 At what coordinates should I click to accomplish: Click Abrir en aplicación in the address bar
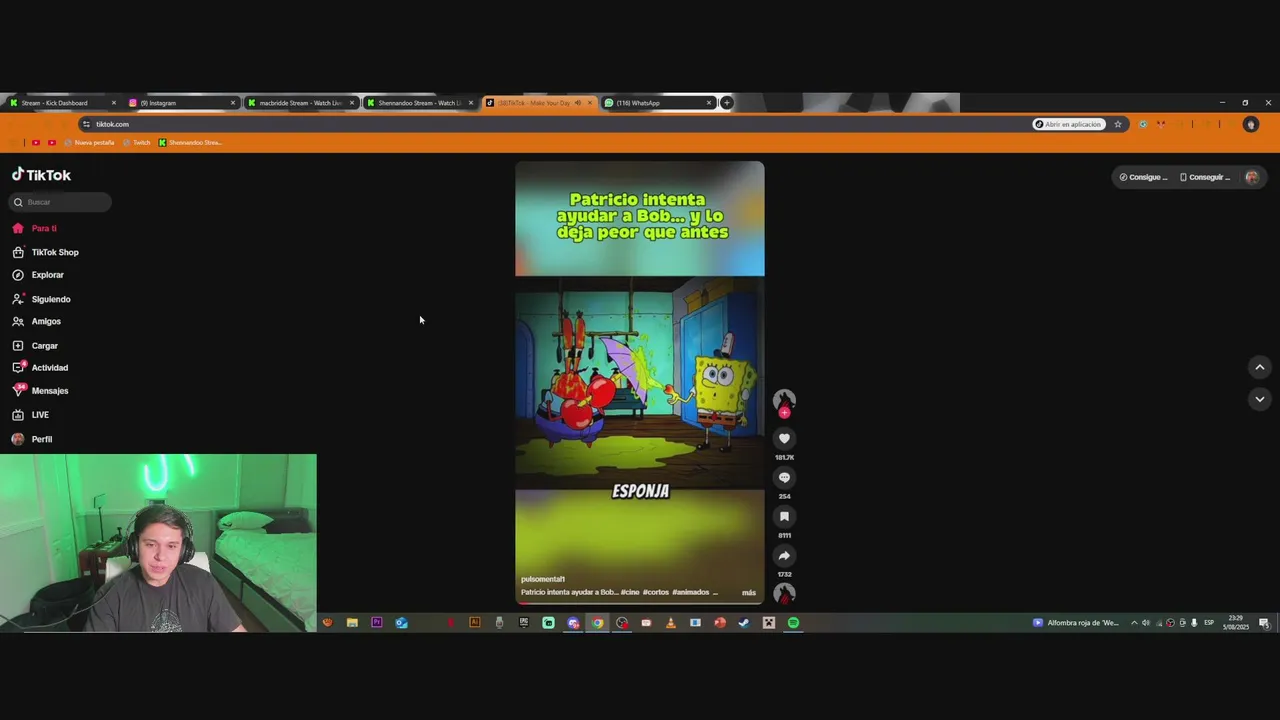coord(1068,124)
